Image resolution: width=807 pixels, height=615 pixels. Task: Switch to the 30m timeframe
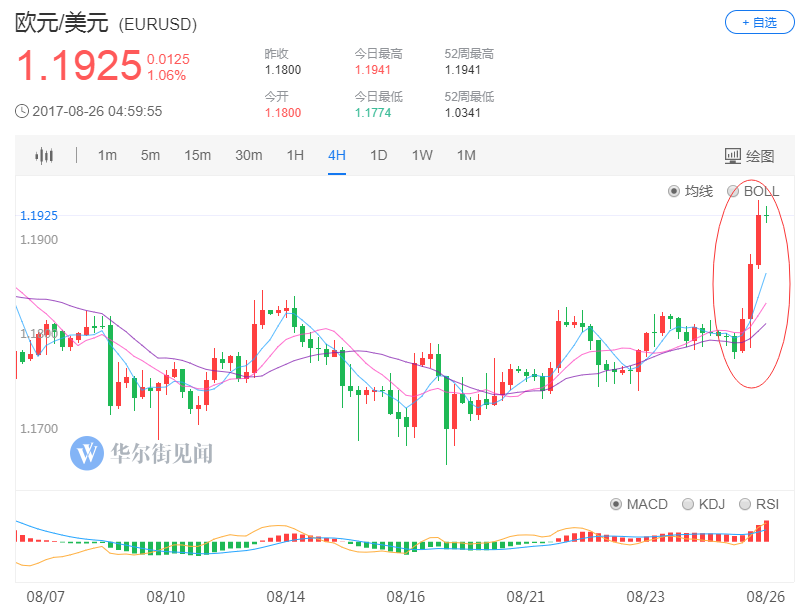click(x=249, y=155)
